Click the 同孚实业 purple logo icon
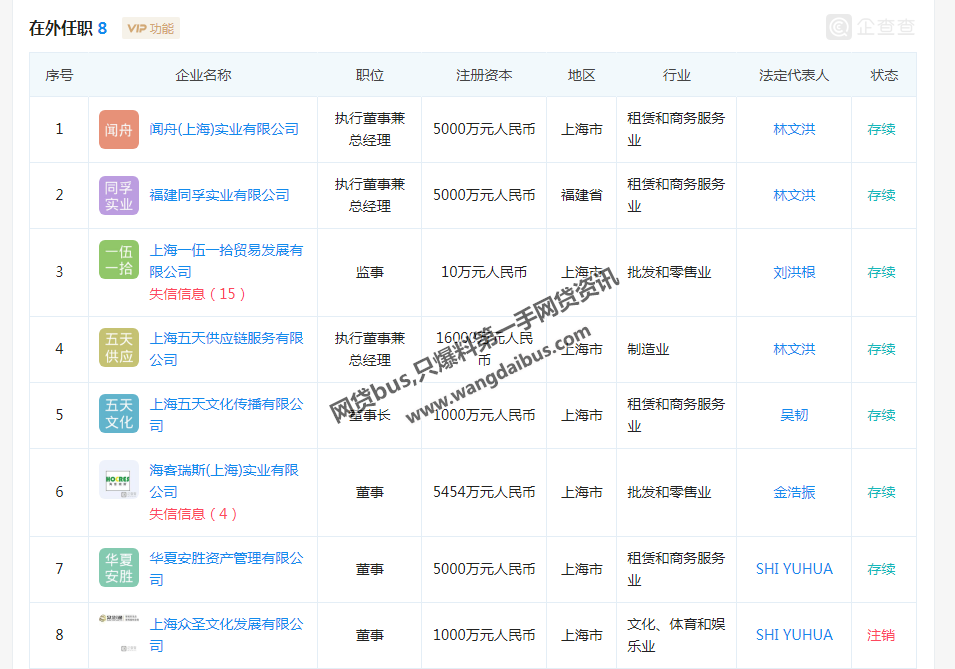Image resolution: width=955 pixels, height=669 pixels. point(119,195)
